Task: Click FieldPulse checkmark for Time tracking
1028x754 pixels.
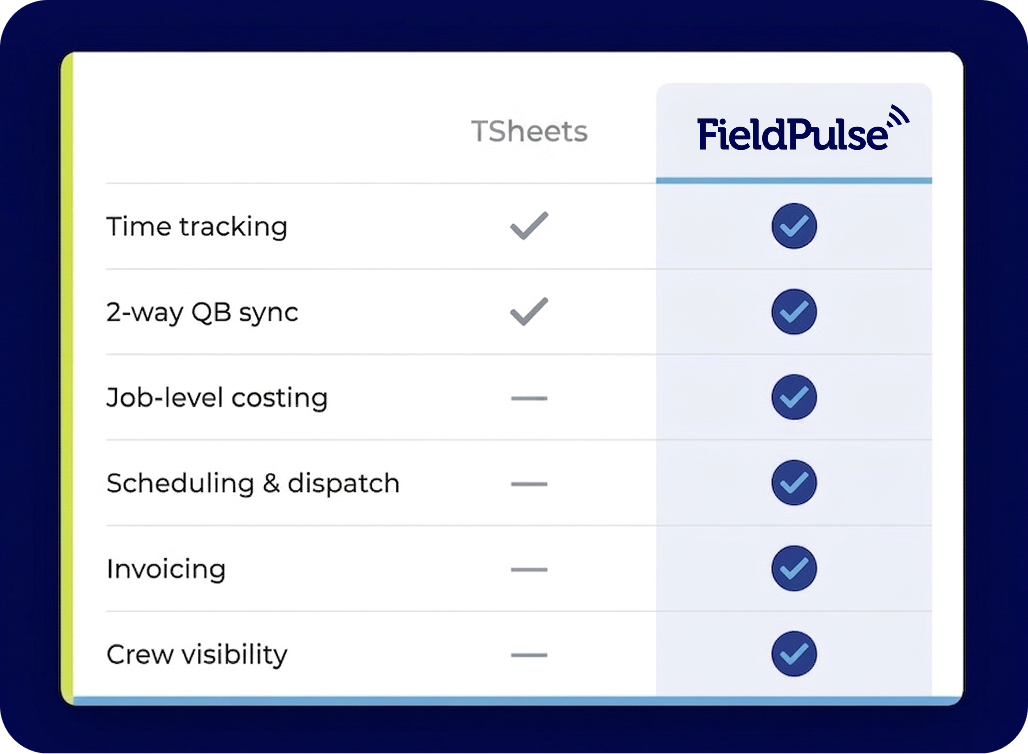Action: click(x=794, y=227)
